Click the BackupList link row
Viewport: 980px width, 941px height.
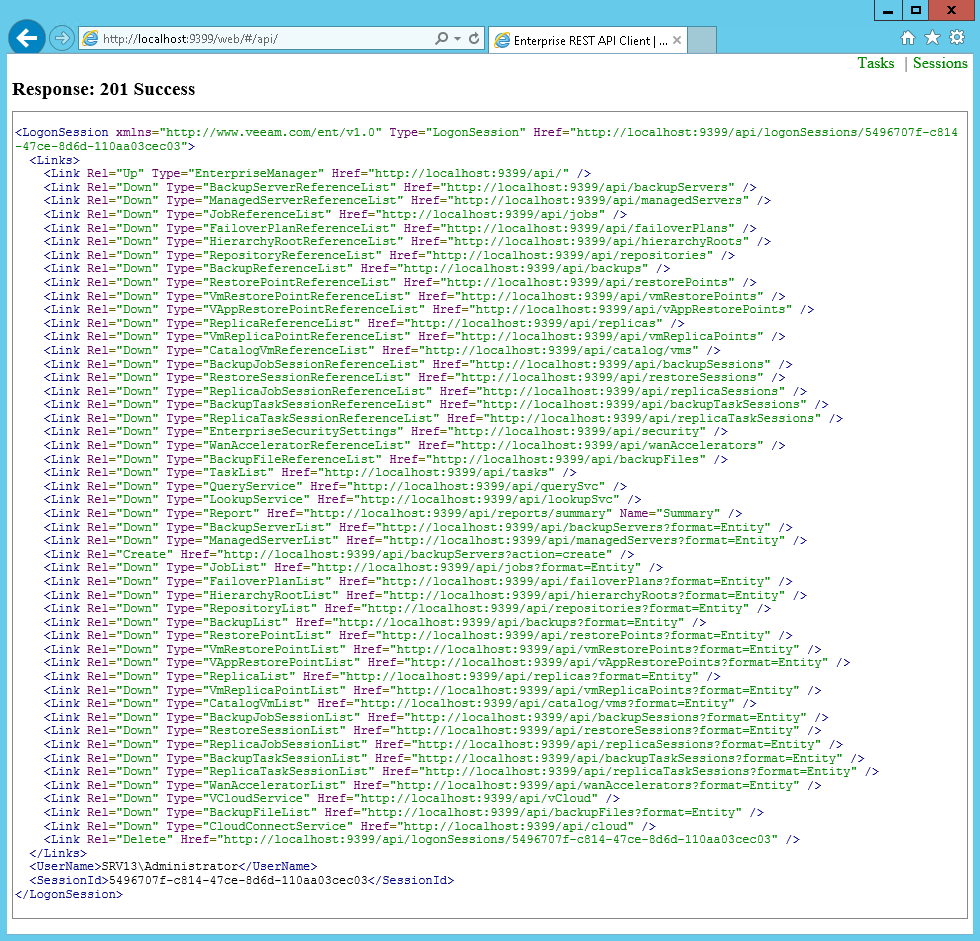click(x=375, y=622)
